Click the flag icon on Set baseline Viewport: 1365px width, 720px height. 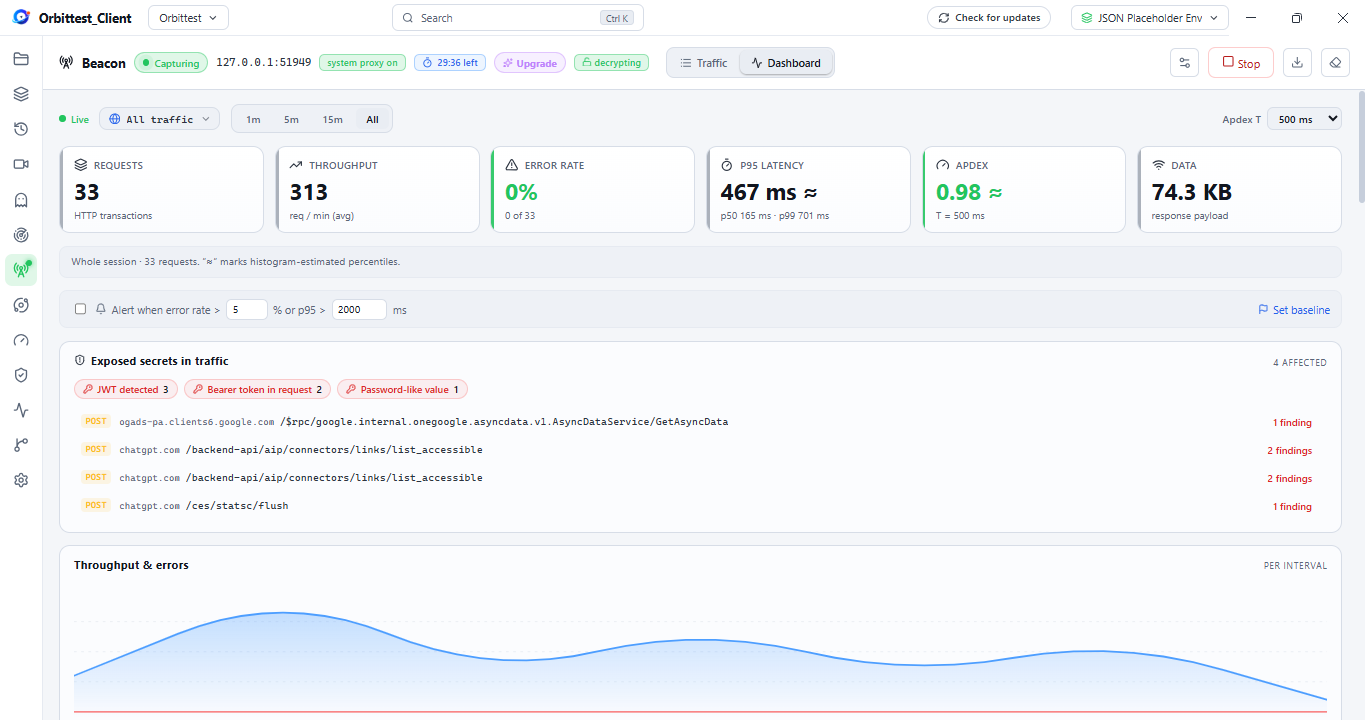(x=1263, y=310)
